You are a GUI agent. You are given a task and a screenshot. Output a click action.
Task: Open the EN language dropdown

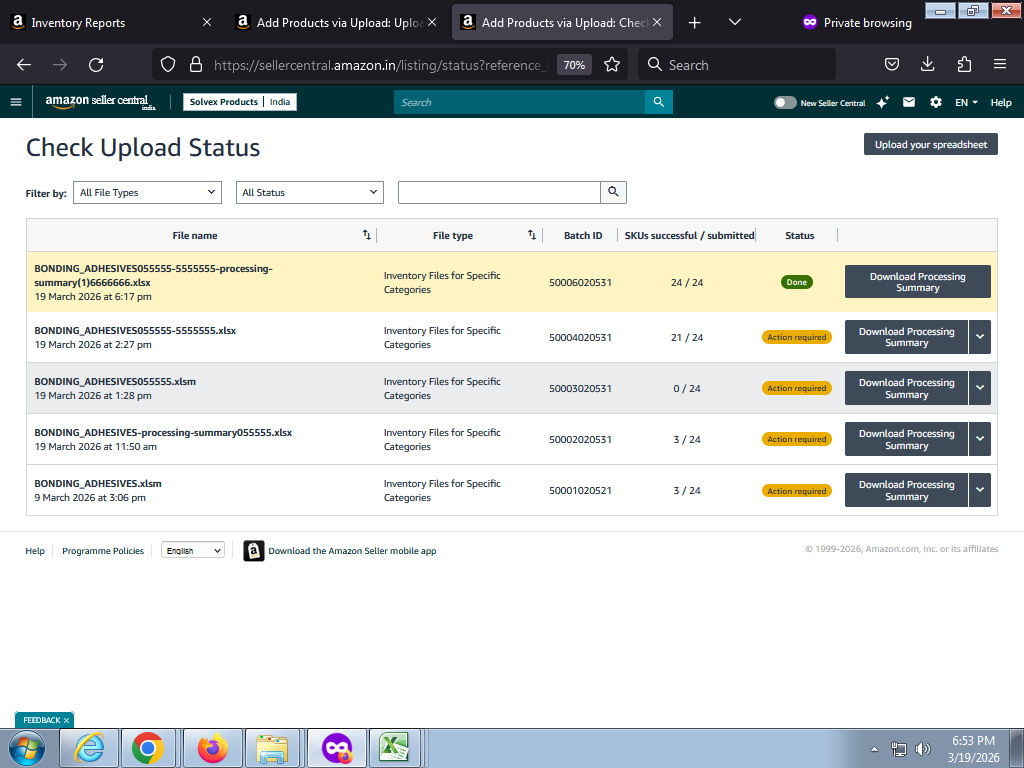[966, 103]
